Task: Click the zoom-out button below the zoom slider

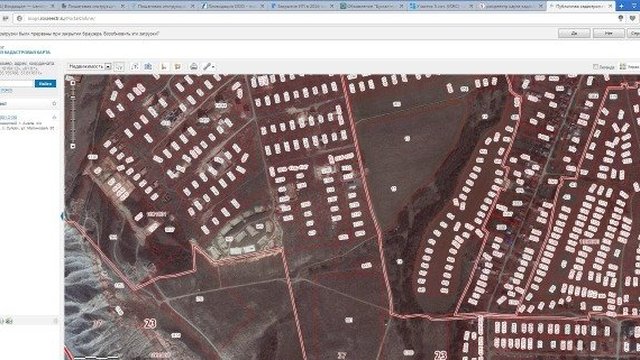Action: [73, 146]
